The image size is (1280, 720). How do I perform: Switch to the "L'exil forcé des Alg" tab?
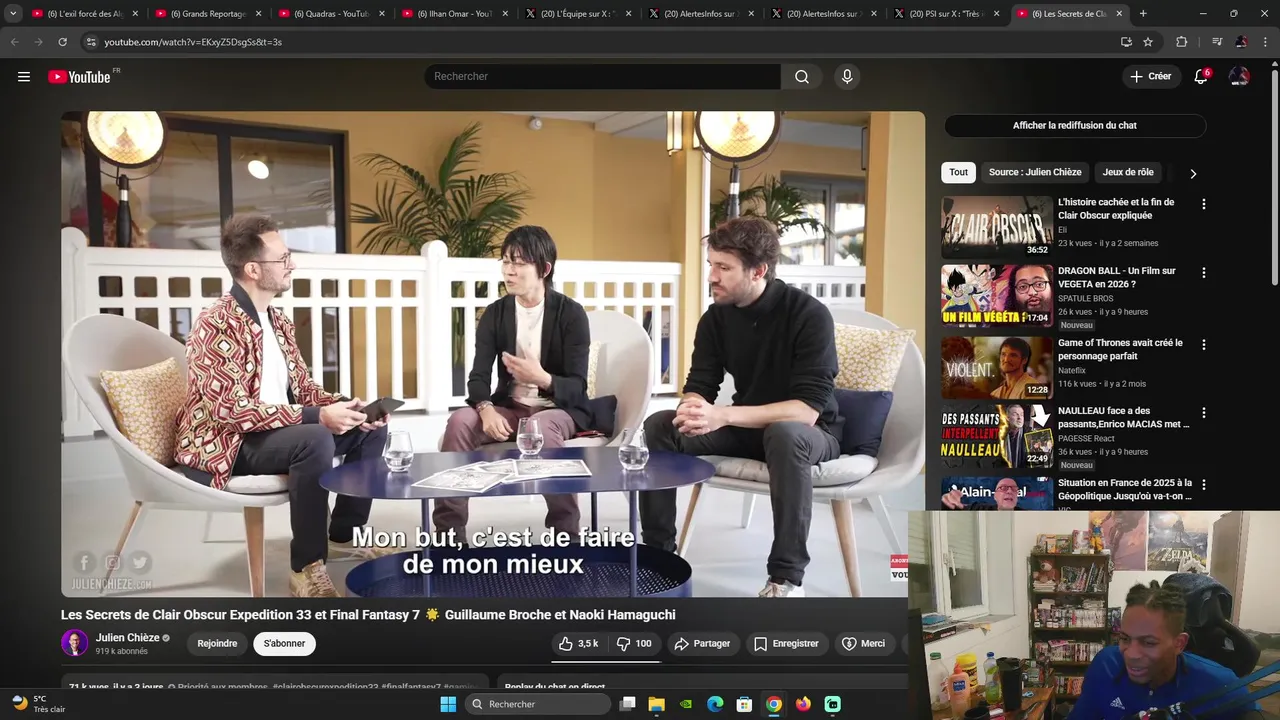[x=82, y=14]
